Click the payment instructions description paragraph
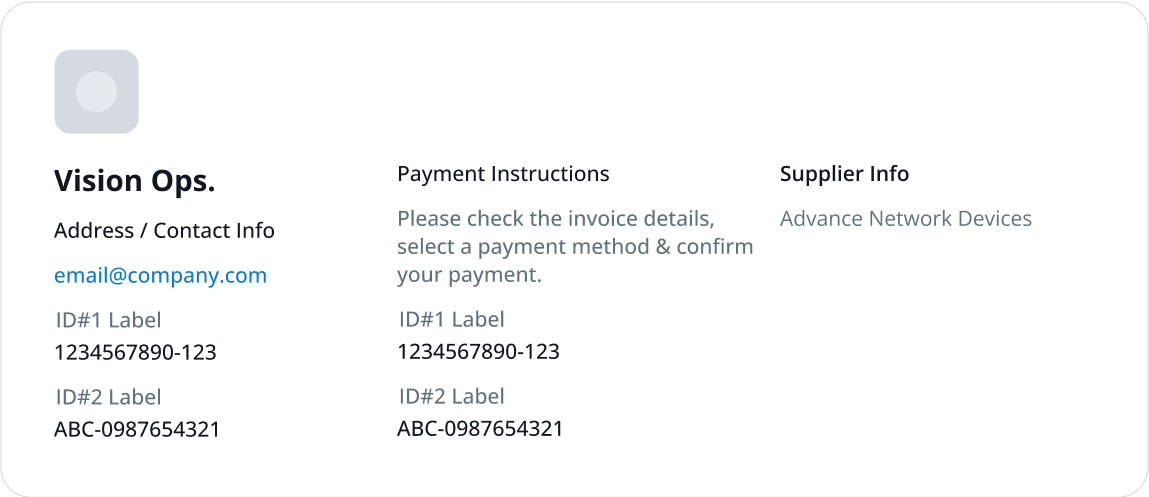The width and height of the screenshot is (1149, 497). [x=575, y=247]
